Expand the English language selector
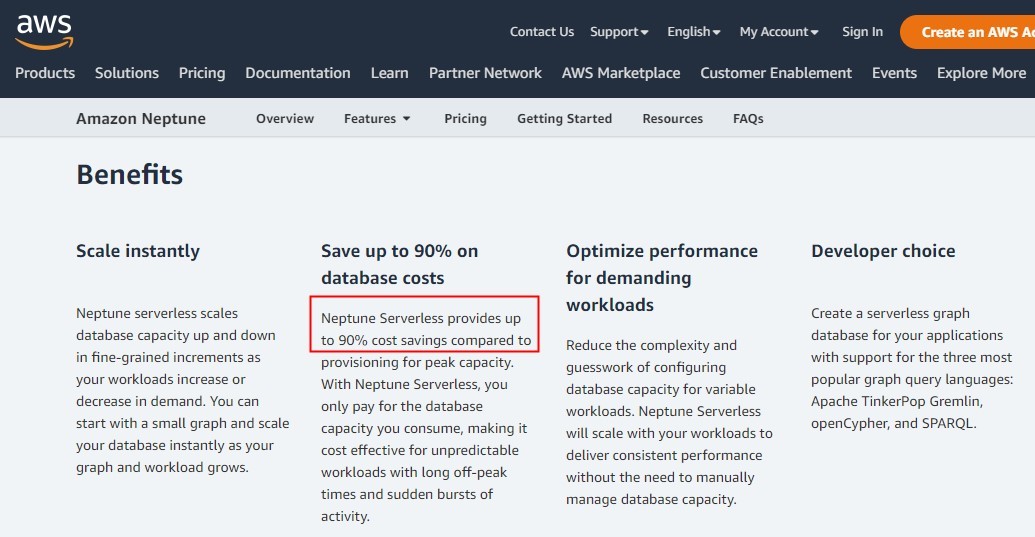 click(694, 32)
